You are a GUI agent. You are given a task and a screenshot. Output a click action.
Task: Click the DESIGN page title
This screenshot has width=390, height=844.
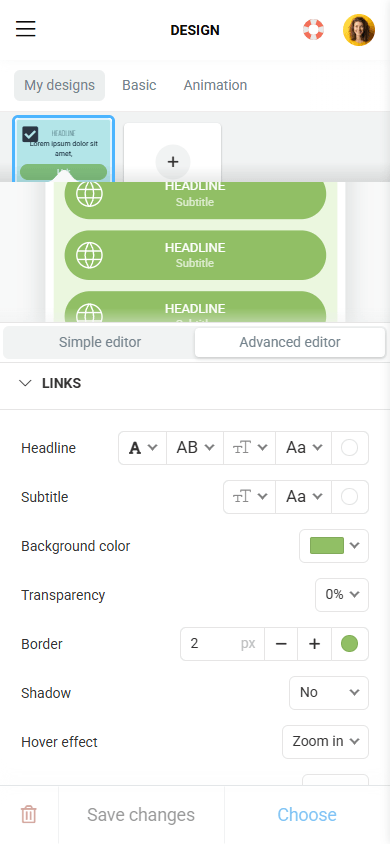[195, 30]
